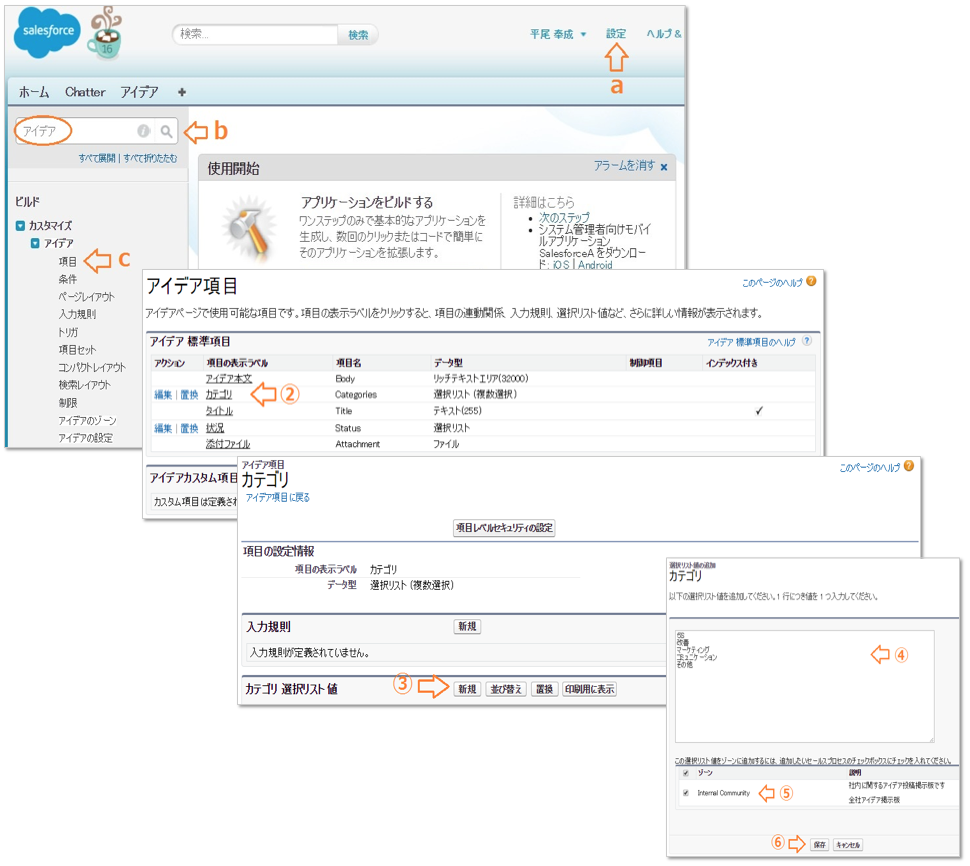Click the アイデア項目に戻る link

point(277,497)
